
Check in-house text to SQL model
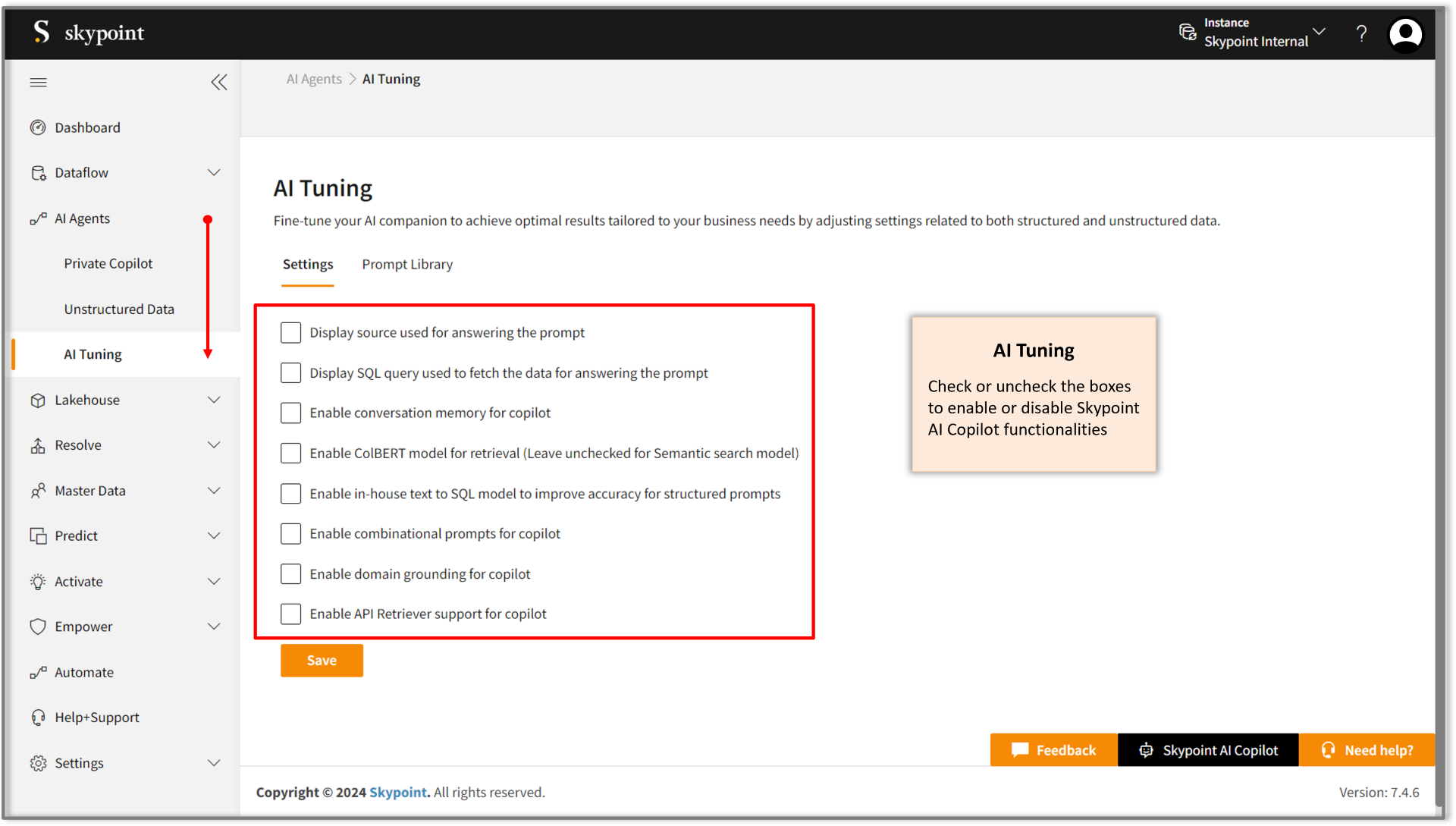click(290, 494)
